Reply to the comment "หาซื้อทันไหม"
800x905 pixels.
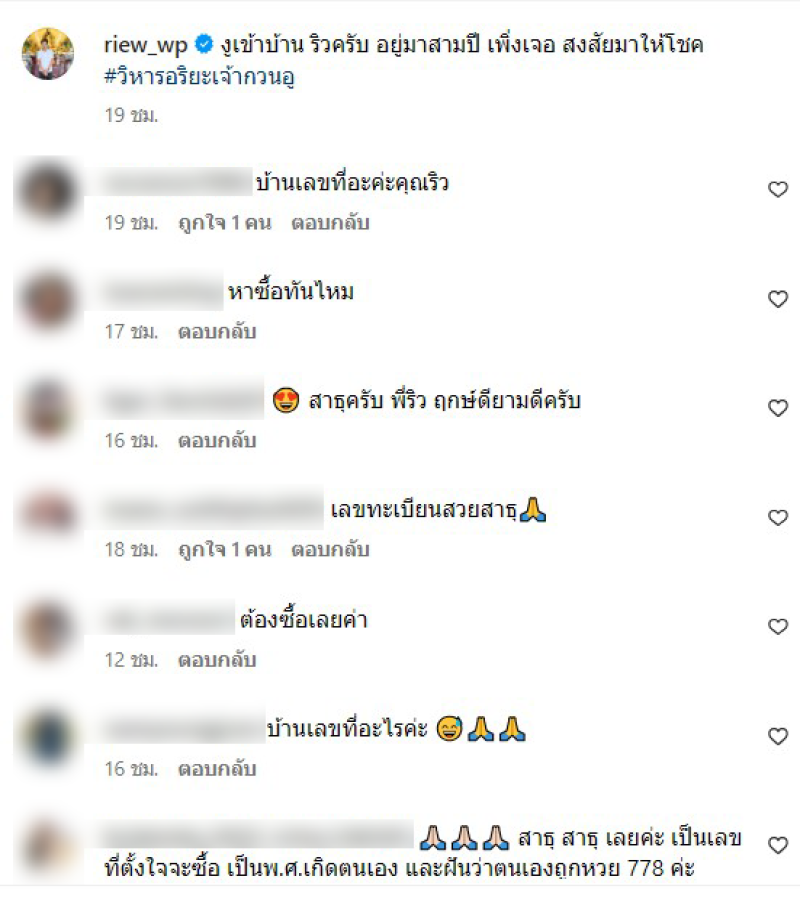[217, 332]
